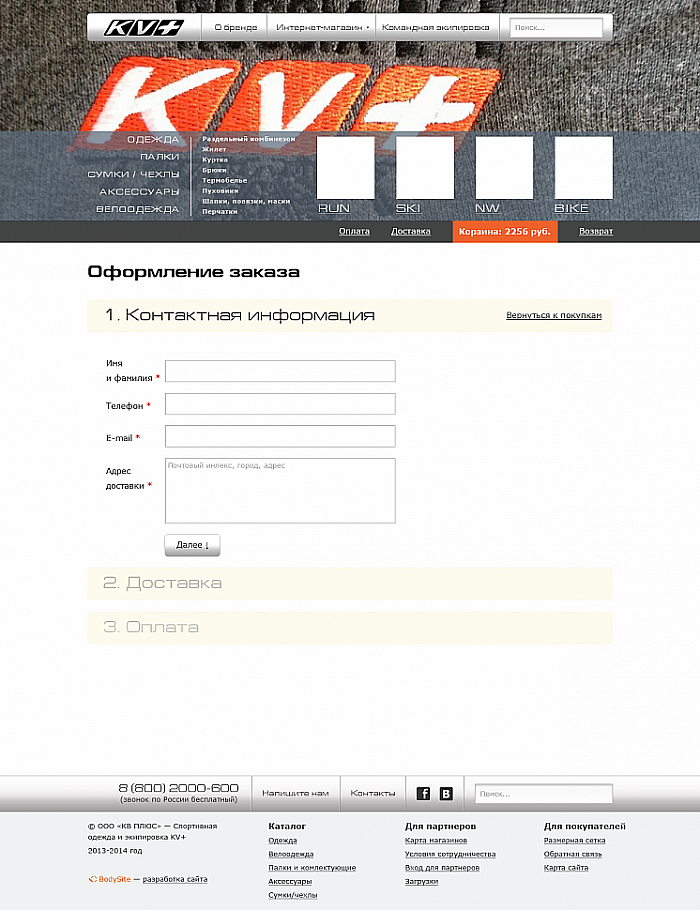Open the 'Доставка' link in dark bar

(410, 231)
